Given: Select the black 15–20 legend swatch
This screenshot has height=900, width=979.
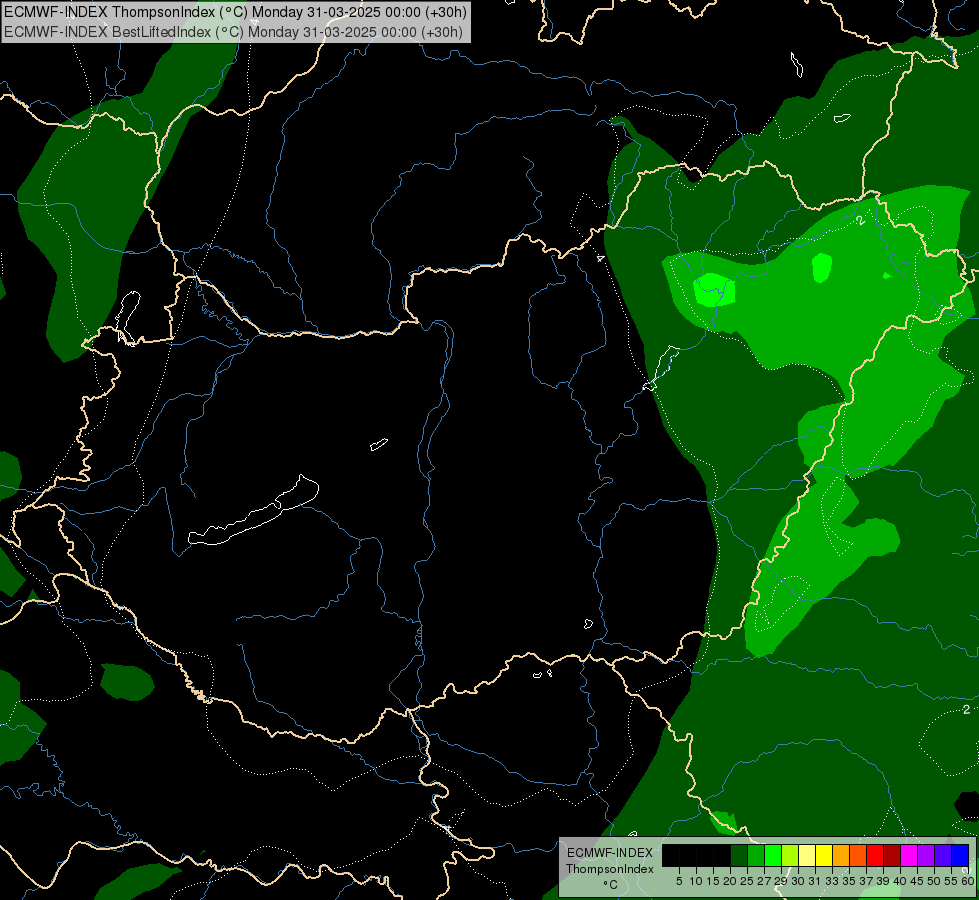Looking at the screenshot, I should (722, 855).
